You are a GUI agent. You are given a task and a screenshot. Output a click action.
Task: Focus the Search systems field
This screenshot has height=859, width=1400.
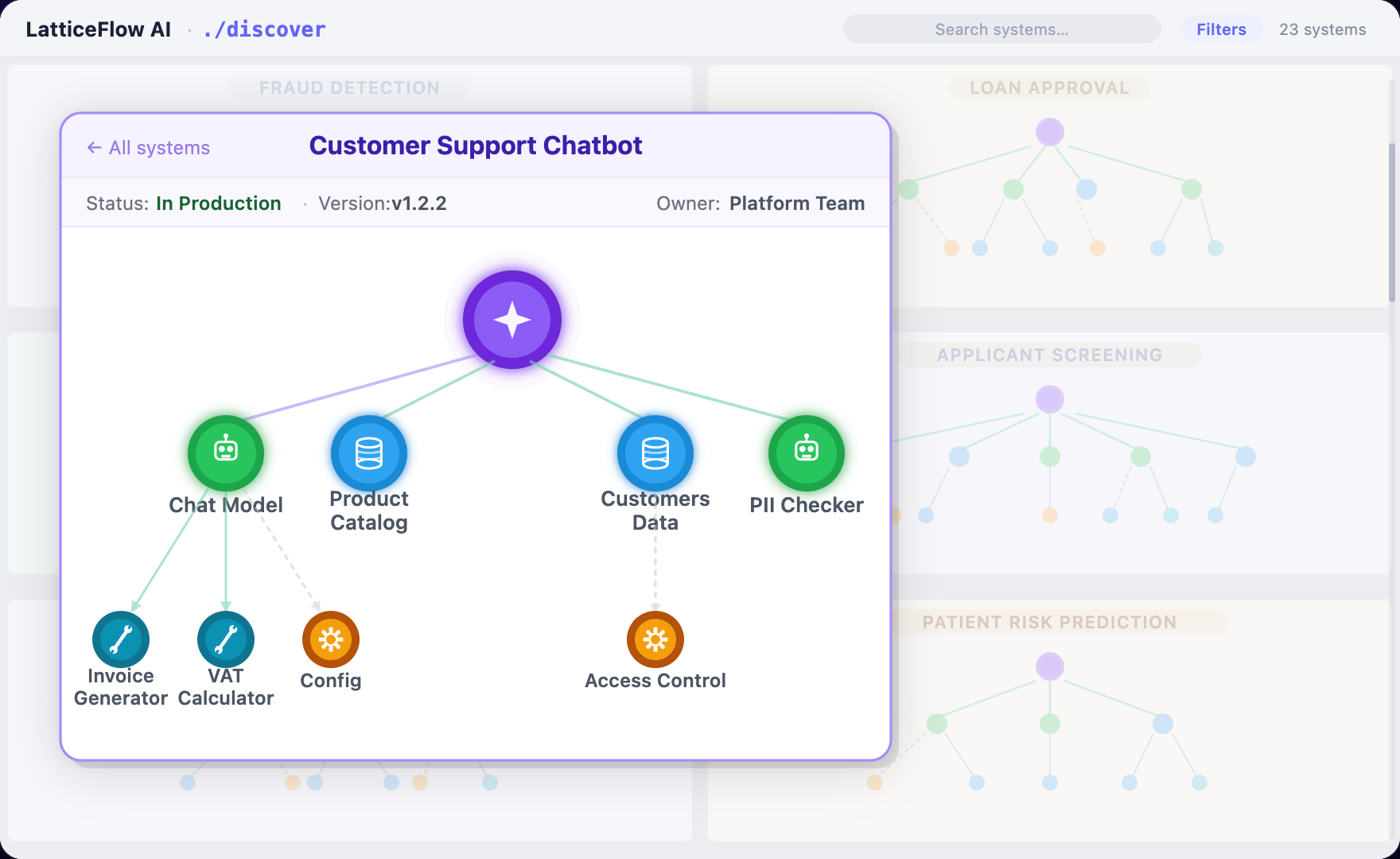[x=1001, y=29]
